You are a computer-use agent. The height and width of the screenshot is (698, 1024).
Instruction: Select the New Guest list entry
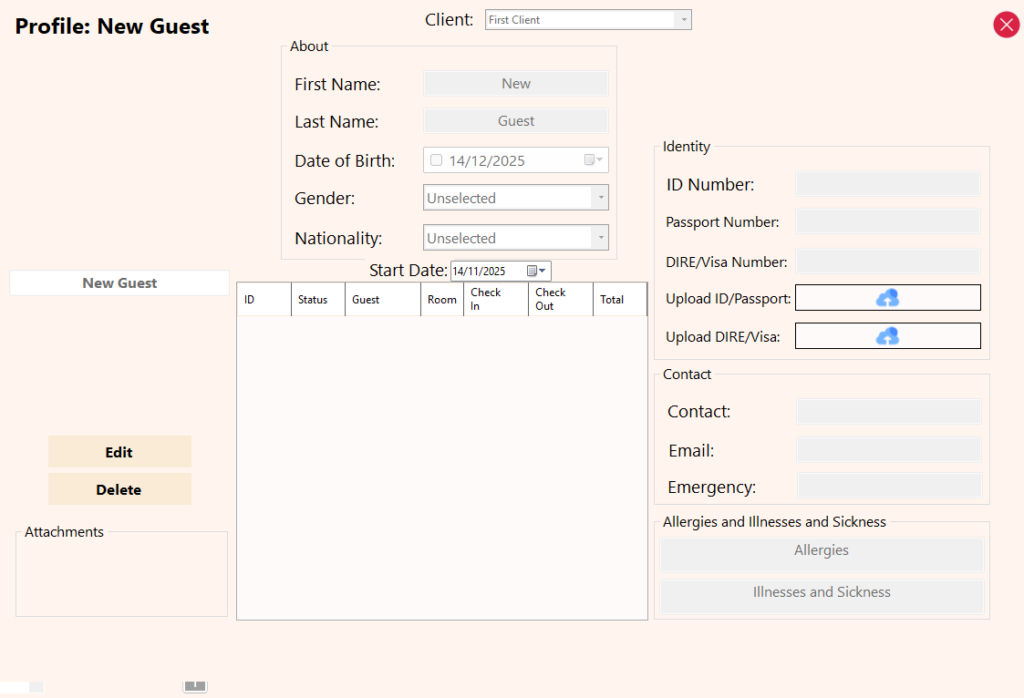[x=119, y=283]
